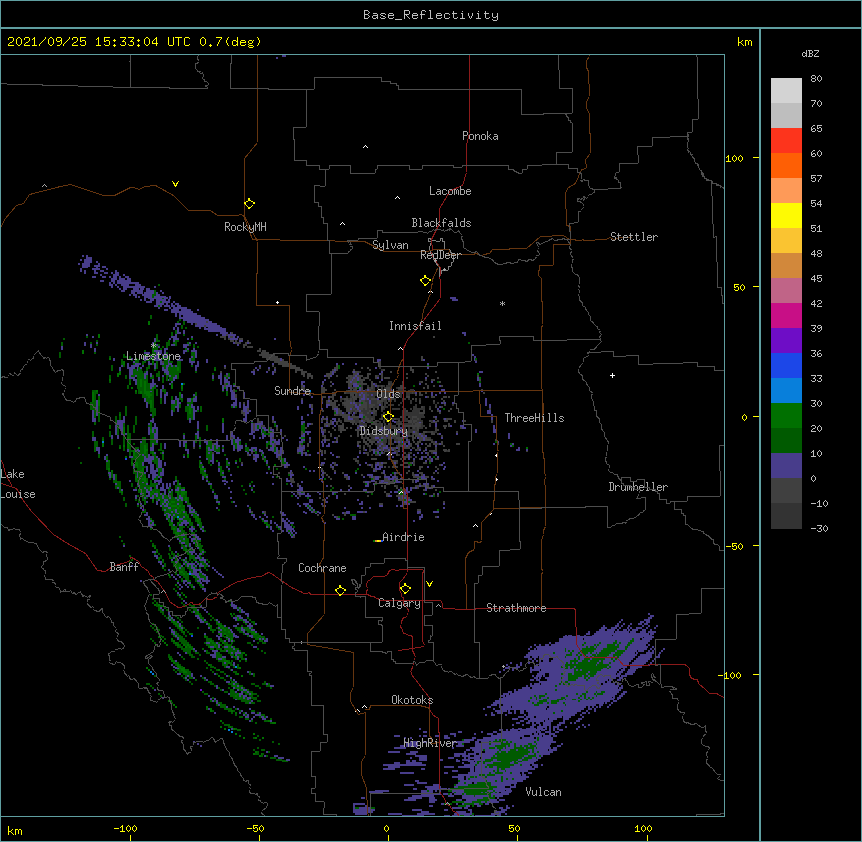This screenshot has width=862, height=842.
Task: Select the Strathmore label
Action: tap(516, 608)
